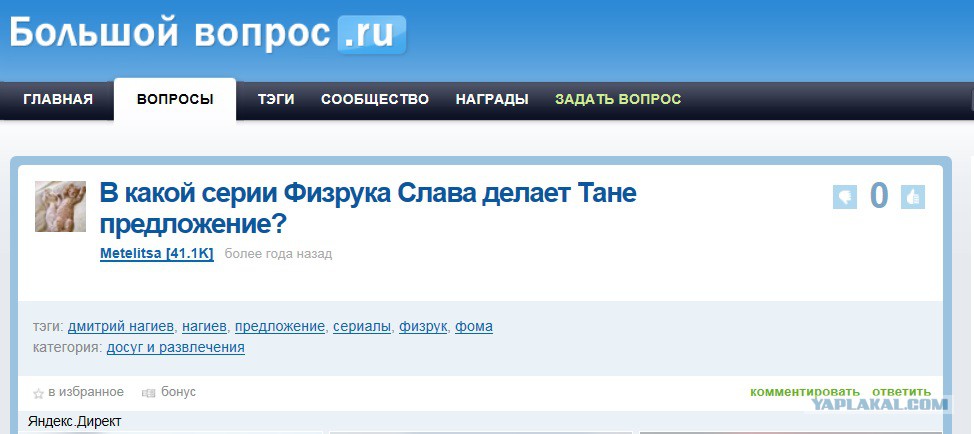
Task: Open the Награды menu item
Action: pyautogui.click(x=492, y=99)
